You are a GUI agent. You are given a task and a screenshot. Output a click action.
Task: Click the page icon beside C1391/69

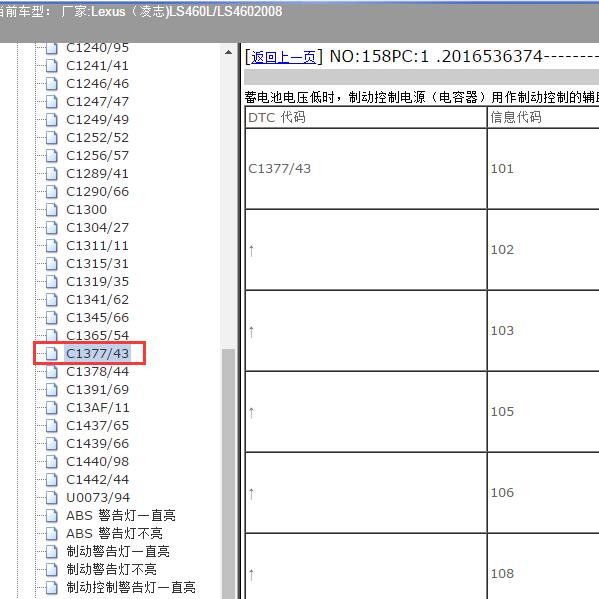(52, 390)
